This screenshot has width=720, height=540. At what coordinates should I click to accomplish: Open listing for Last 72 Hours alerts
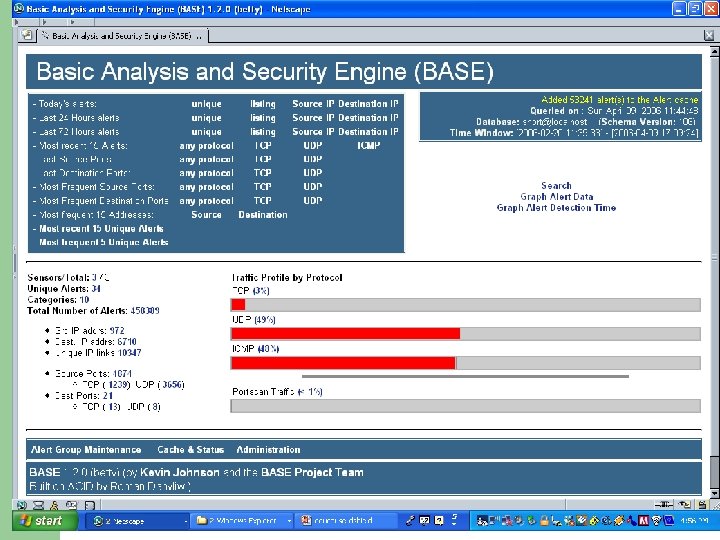click(x=263, y=132)
